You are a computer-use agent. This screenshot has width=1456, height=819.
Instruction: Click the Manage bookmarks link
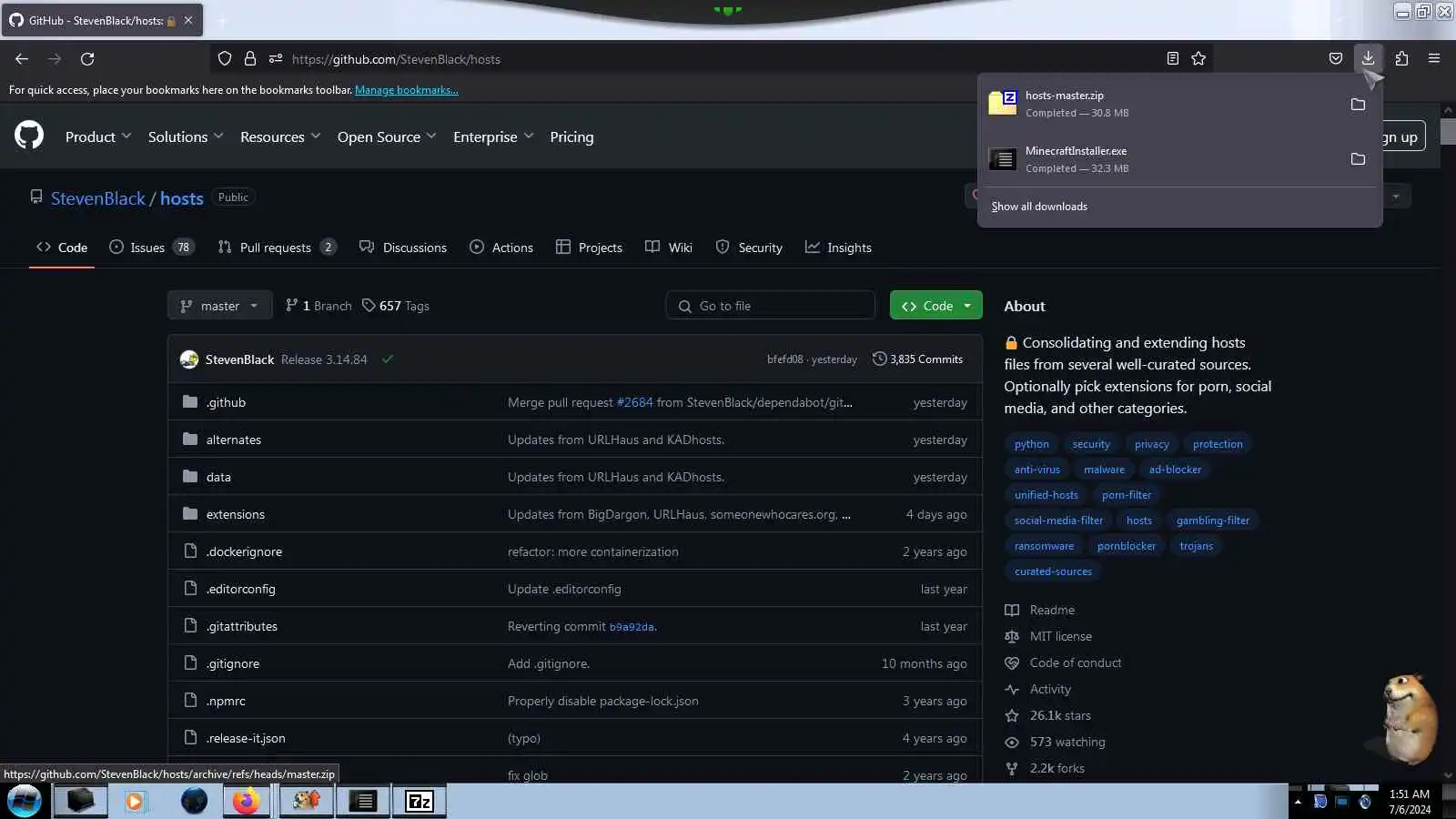point(407,90)
